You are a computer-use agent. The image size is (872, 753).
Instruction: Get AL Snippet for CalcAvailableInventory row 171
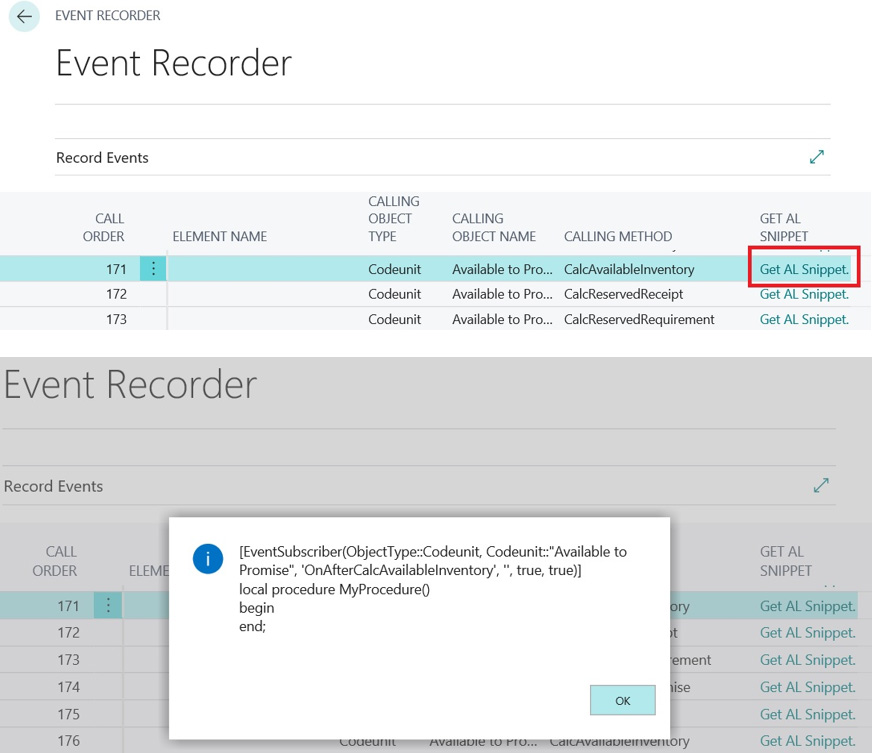click(x=804, y=269)
